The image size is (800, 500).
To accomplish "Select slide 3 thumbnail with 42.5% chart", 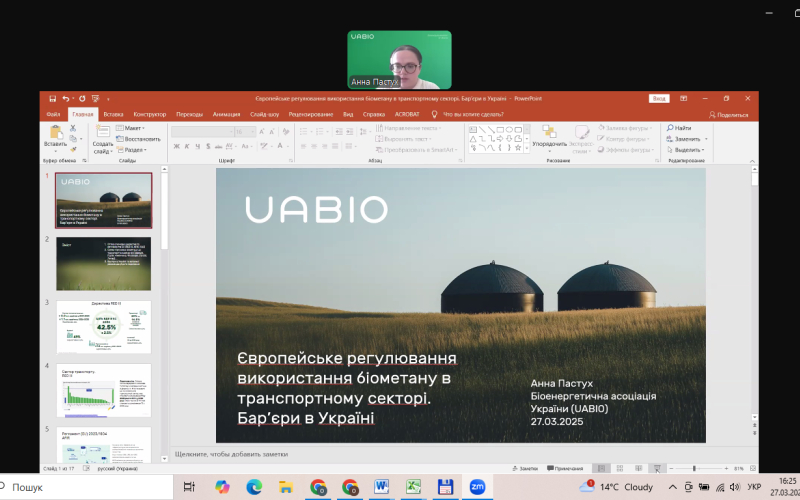I will [104, 327].
